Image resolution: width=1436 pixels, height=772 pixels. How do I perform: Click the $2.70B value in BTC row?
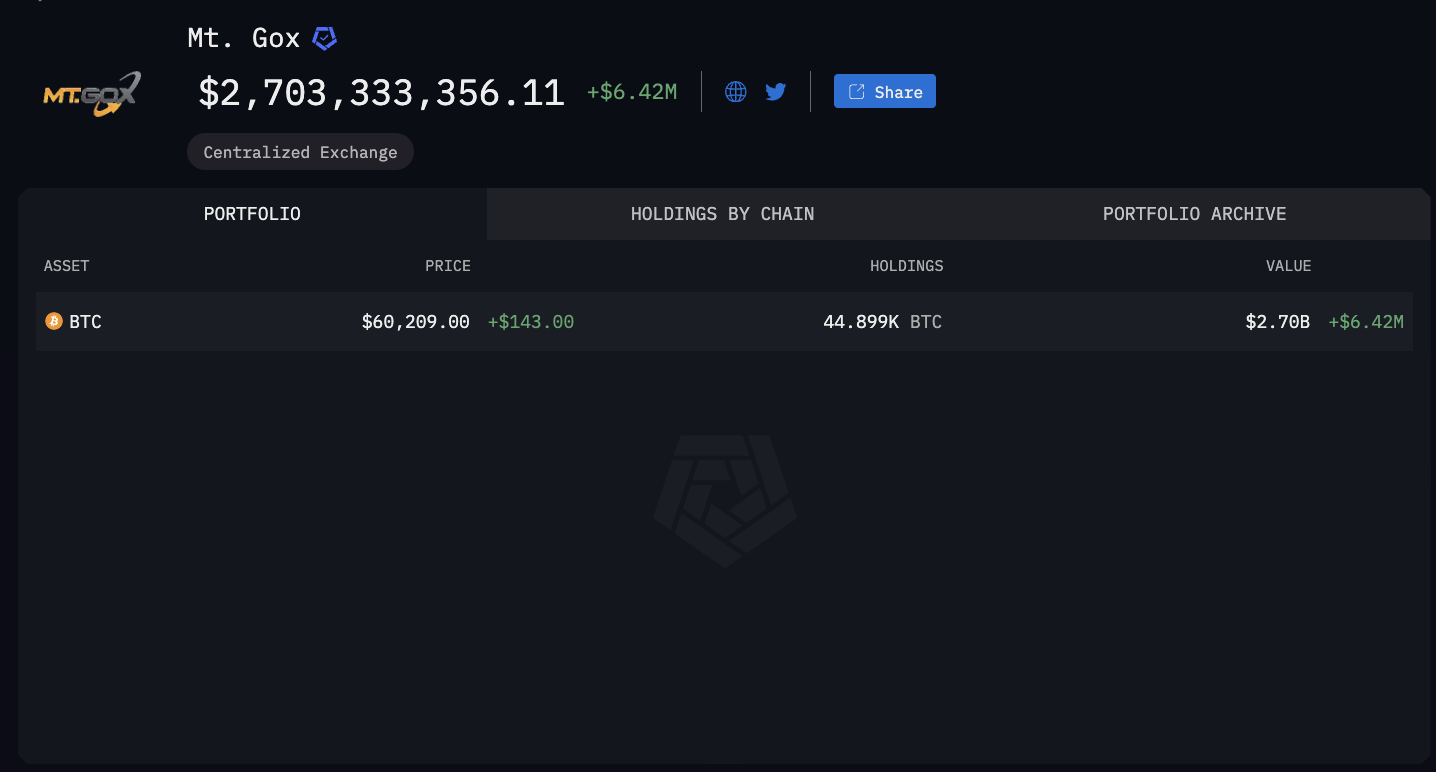[1277, 322]
